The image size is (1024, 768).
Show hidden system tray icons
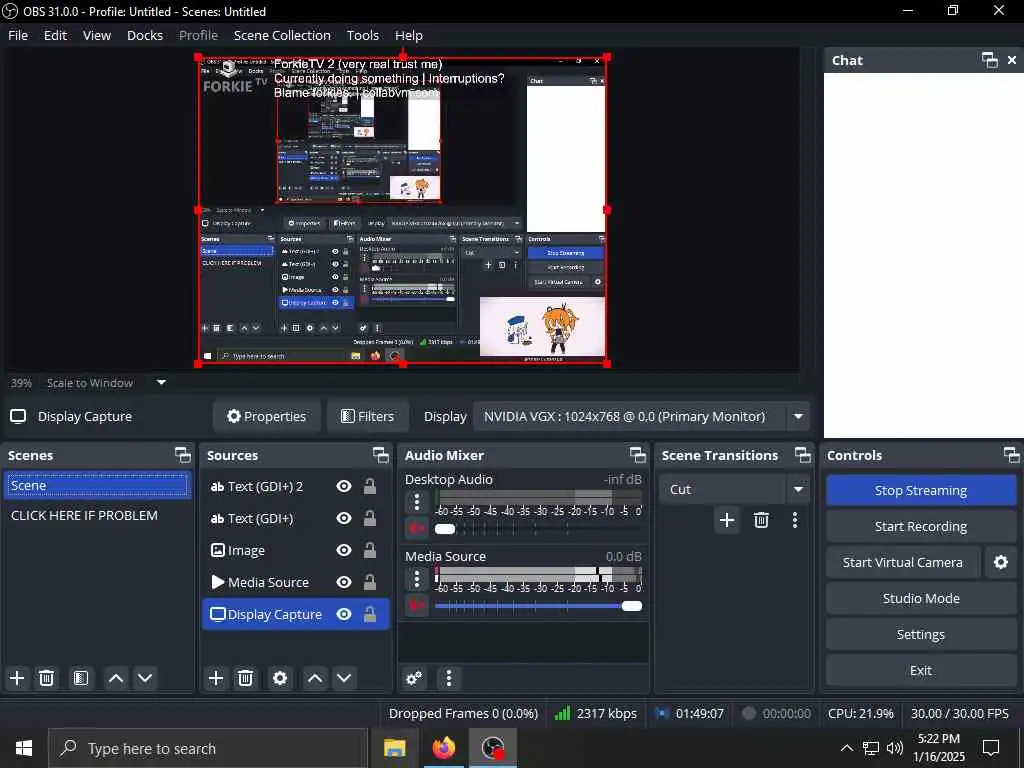point(846,748)
